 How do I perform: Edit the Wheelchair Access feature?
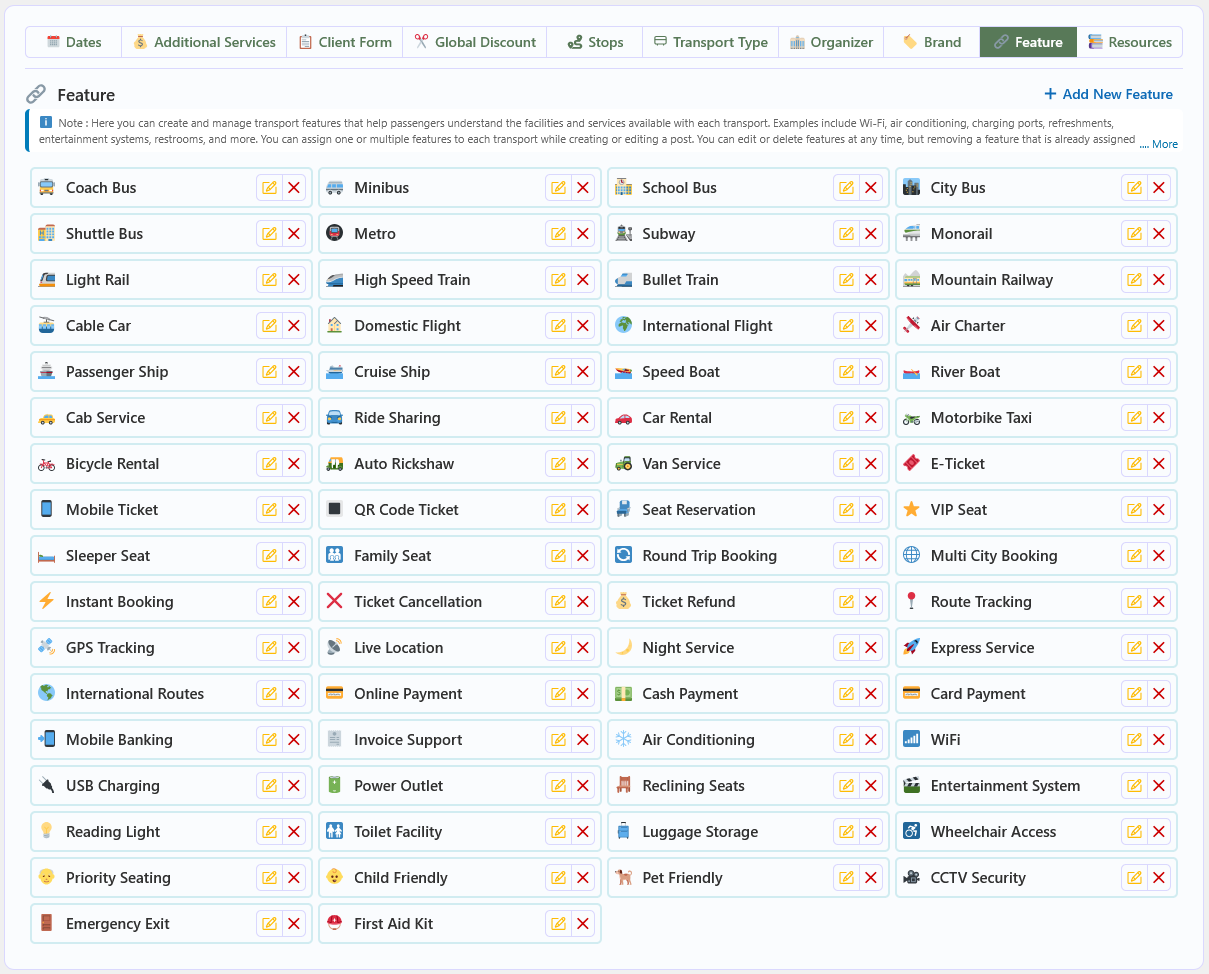click(x=1134, y=832)
